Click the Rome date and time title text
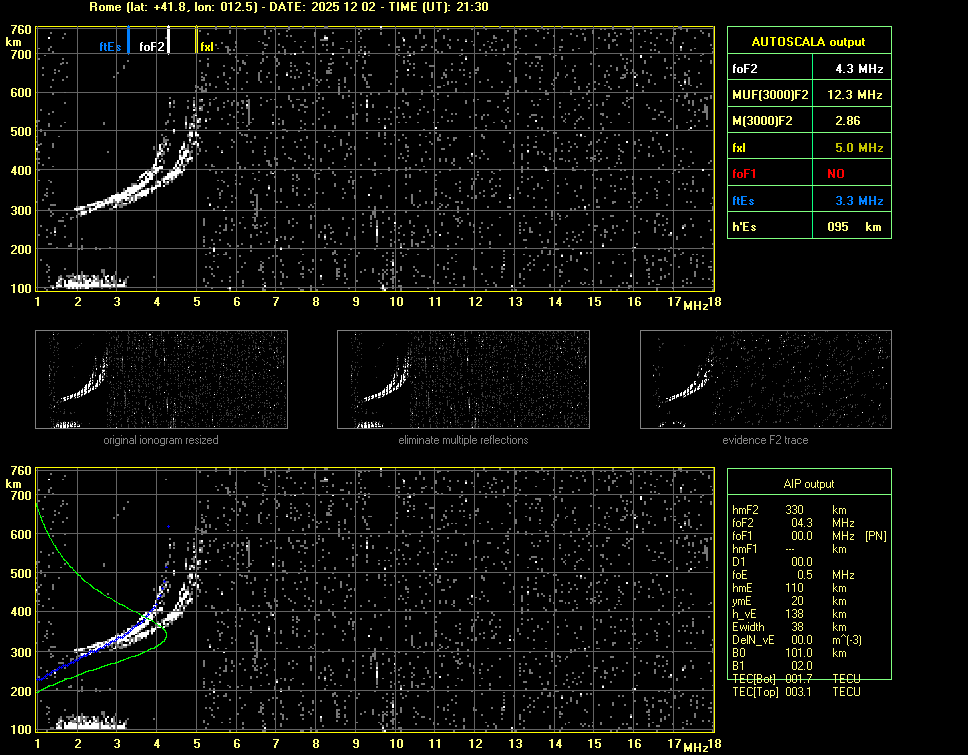The image size is (968, 755). (288, 7)
